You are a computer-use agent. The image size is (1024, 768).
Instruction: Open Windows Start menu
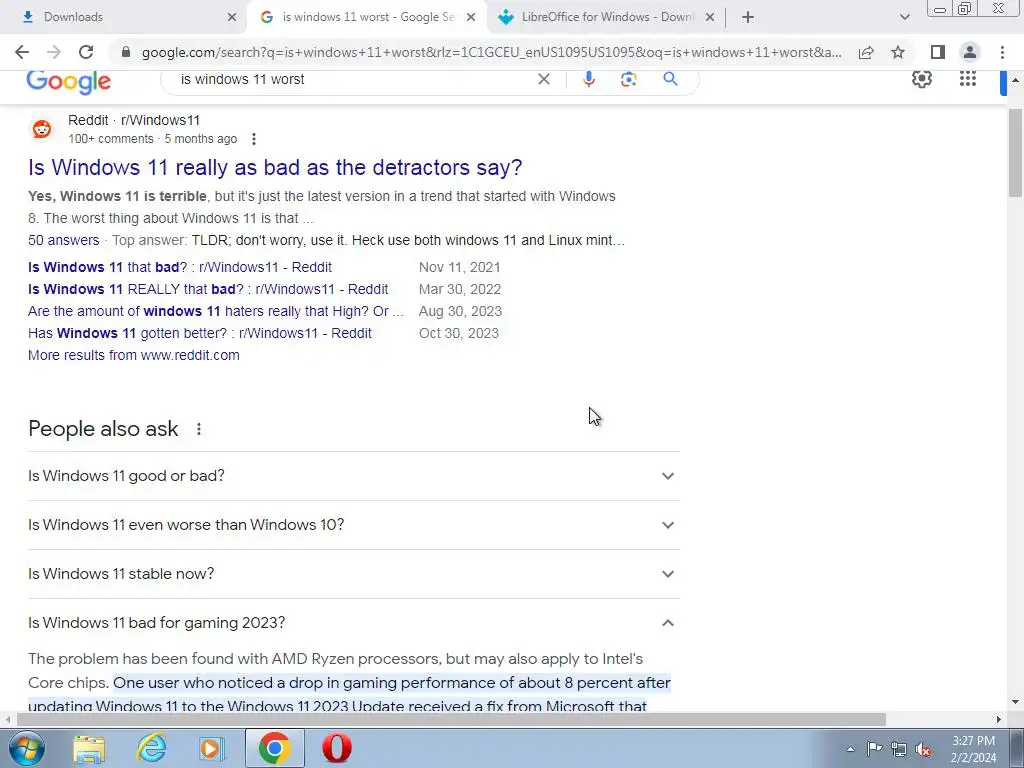27,748
